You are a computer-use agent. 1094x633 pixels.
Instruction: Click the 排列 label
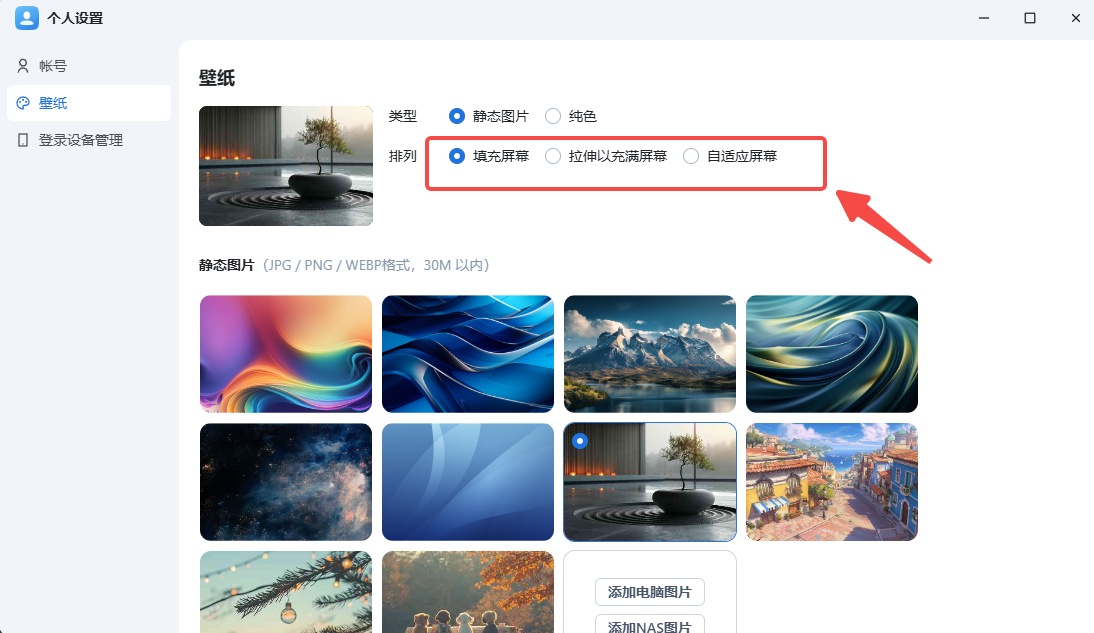click(x=403, y=156)
